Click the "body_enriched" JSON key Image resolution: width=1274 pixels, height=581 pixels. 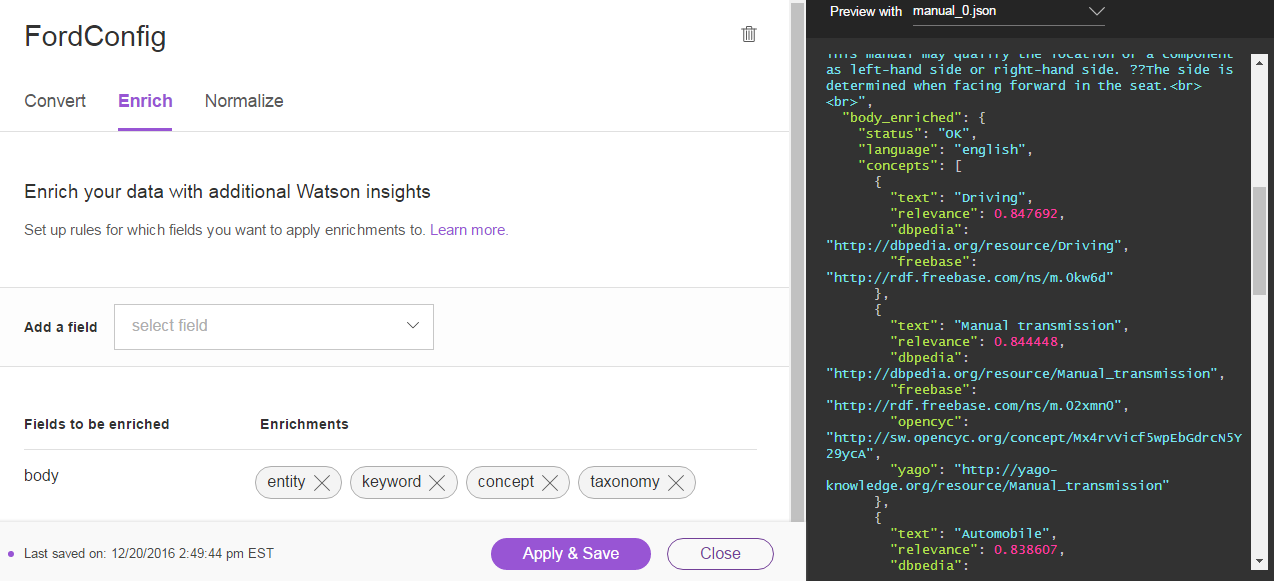(902, 117)
